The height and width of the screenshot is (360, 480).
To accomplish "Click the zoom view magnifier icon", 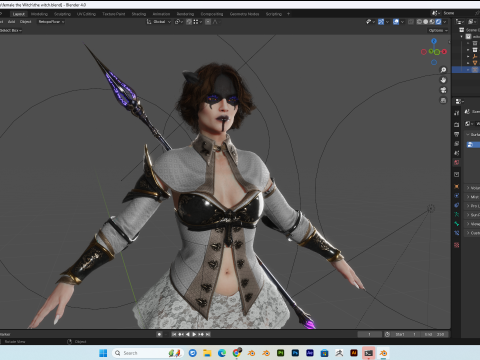I will pyautogui.click(x=443, y=70).
